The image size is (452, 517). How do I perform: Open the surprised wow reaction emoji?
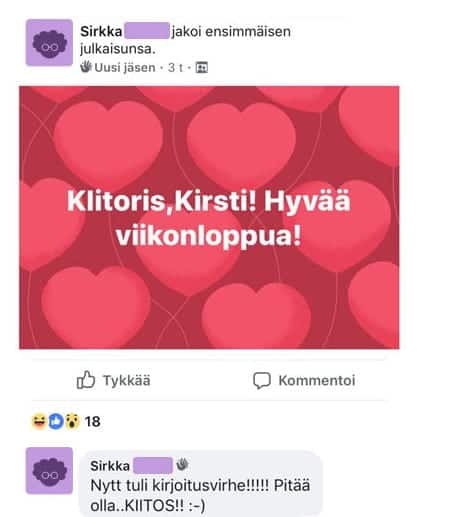point(72,421)
